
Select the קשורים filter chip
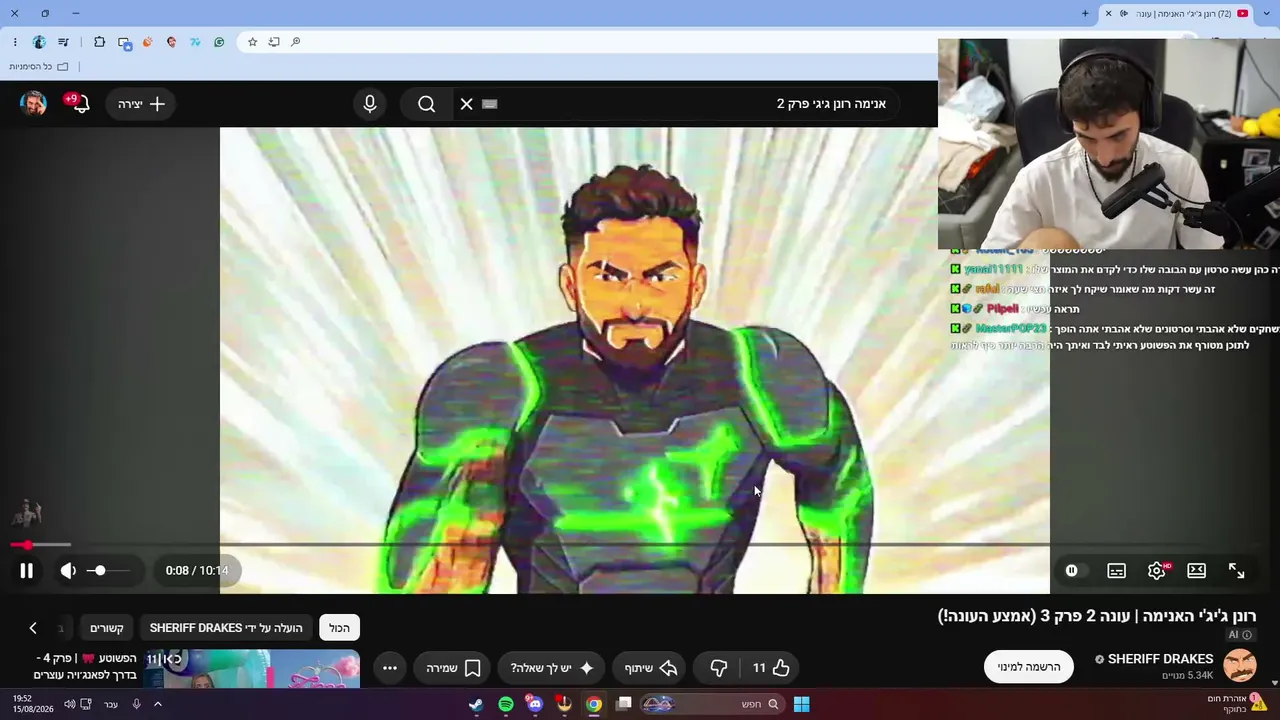(107, 628)
